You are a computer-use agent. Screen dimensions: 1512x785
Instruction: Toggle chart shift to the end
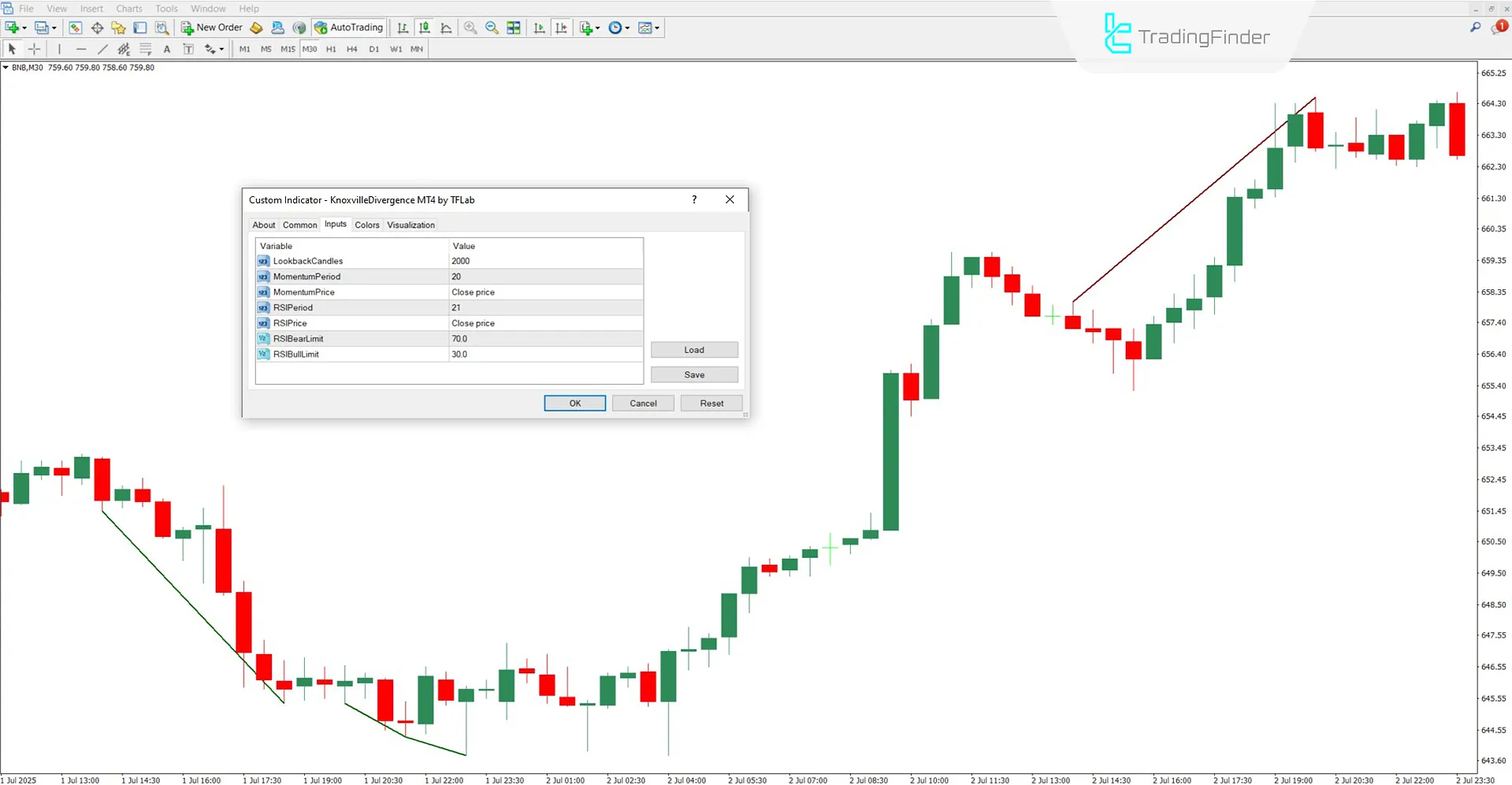point(561,28)
